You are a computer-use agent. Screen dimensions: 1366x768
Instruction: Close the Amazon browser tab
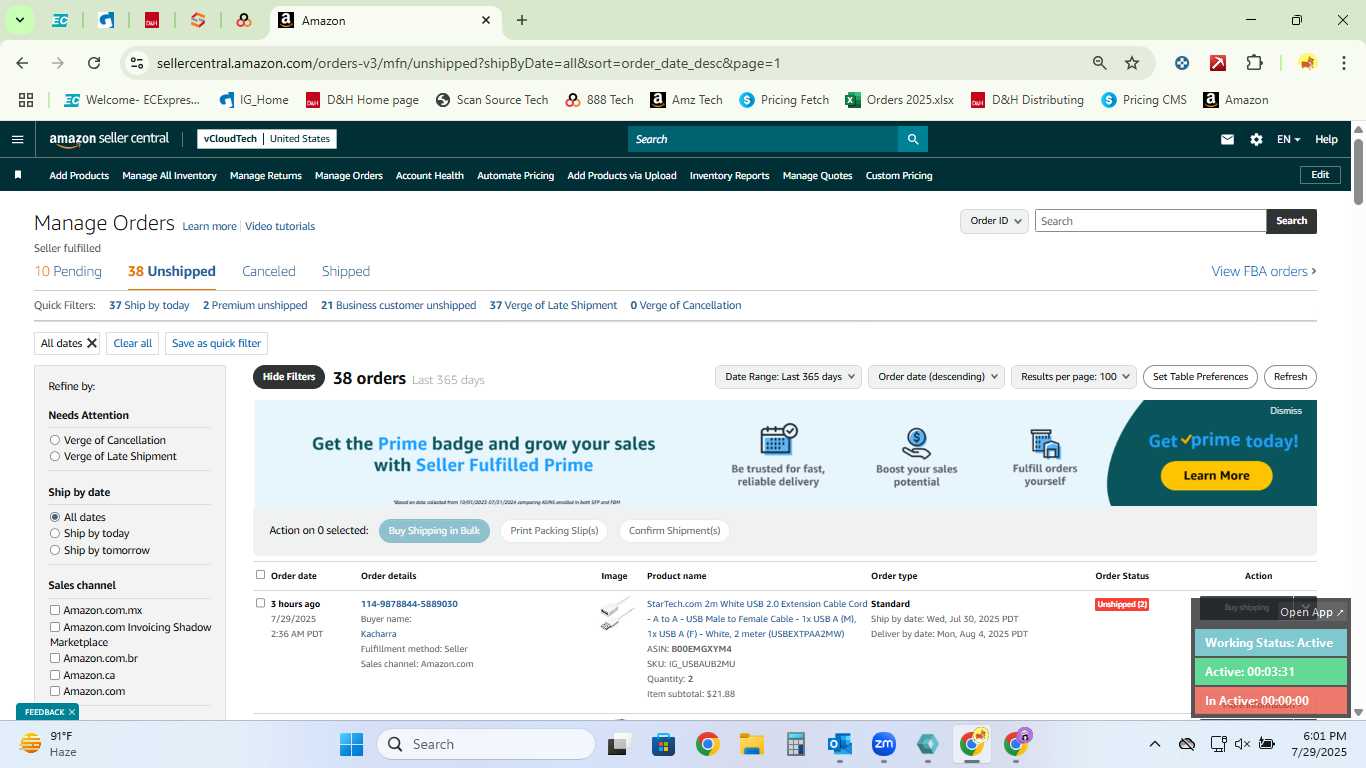[486, 20]
